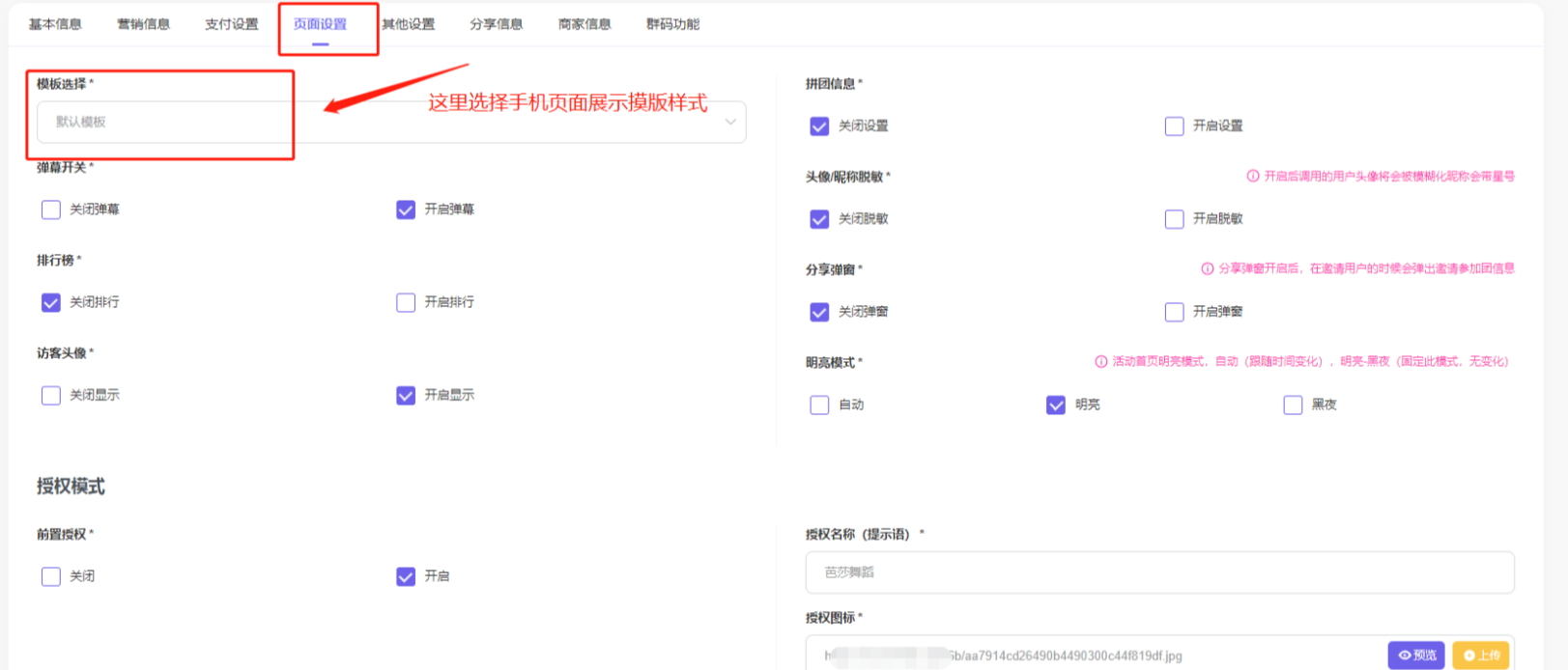Viewport: 1568px width, 670px height.
Task: Select the 自动 brightness mode checkbox
Action: (819, 405)
